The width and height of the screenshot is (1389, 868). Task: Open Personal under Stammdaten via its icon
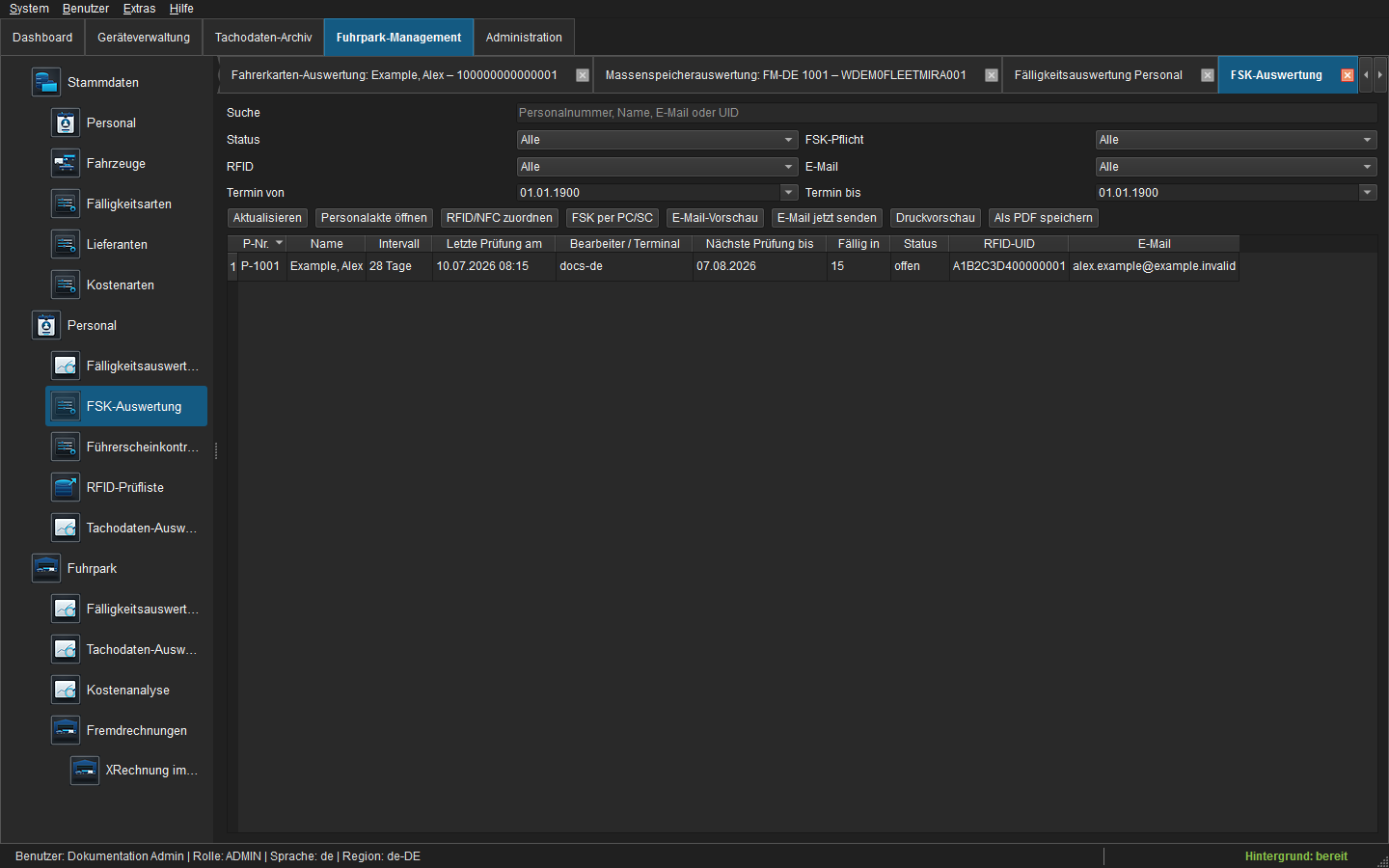coord(66,122)
